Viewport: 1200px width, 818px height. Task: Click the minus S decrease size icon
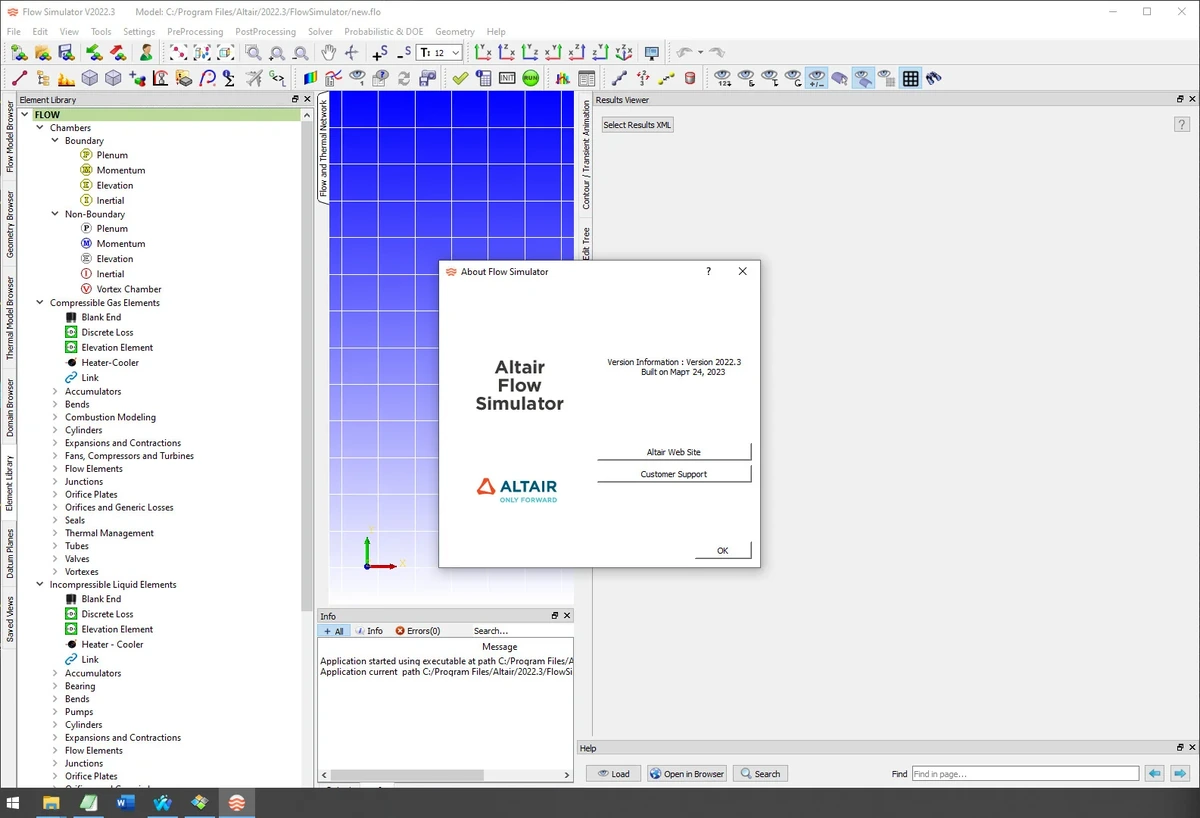(404, 52)
